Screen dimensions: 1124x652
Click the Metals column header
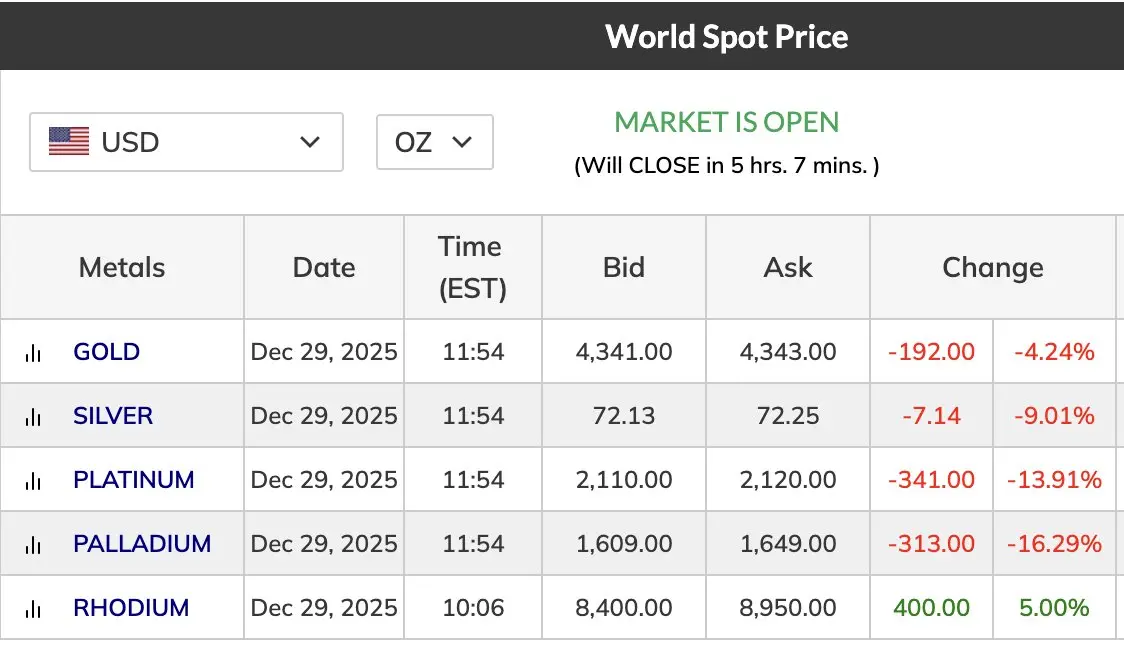click(x=122, y=268)
